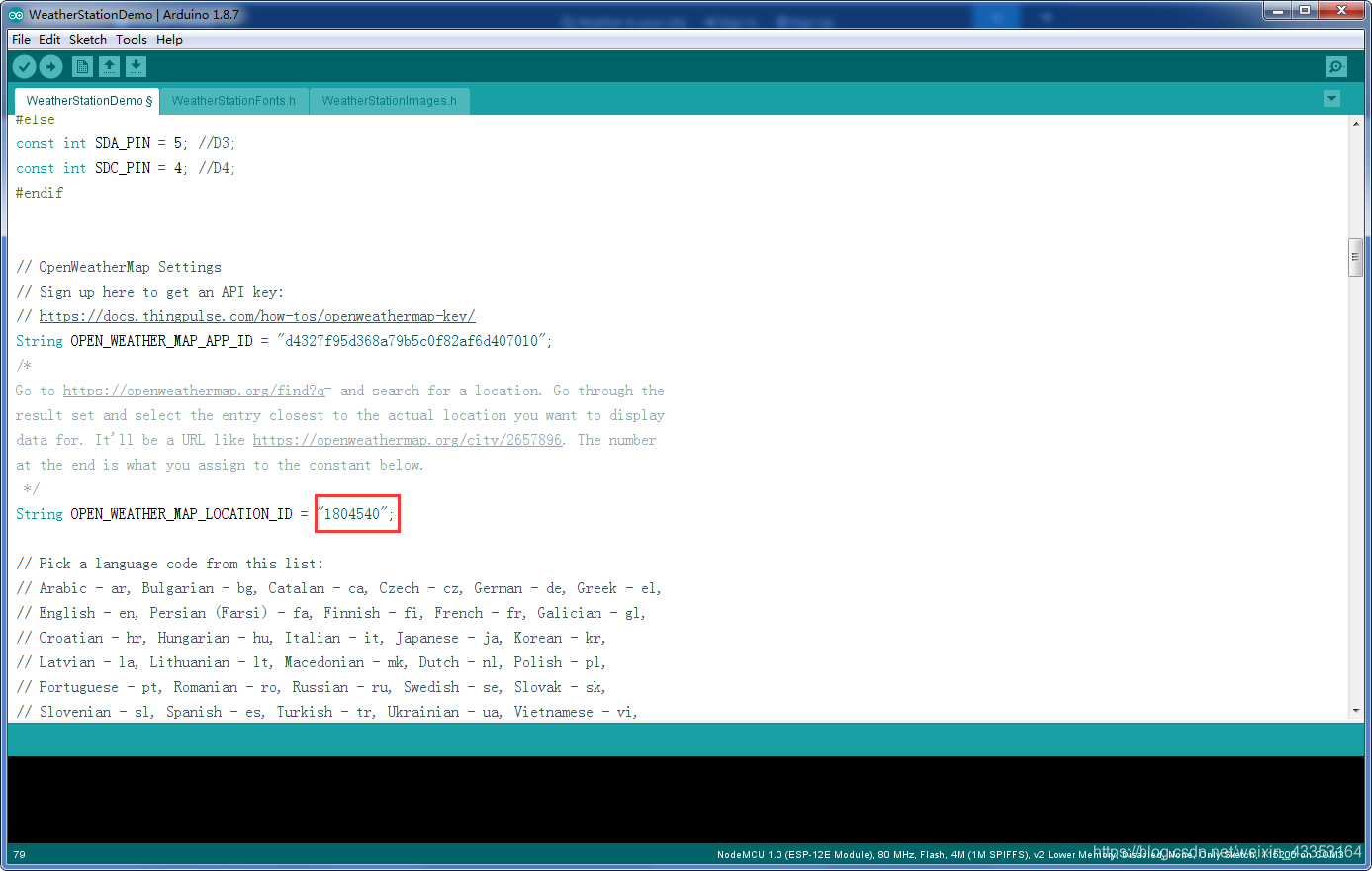
Task: Click the API key string d4327f95d368...
Action: pos(413,341)
